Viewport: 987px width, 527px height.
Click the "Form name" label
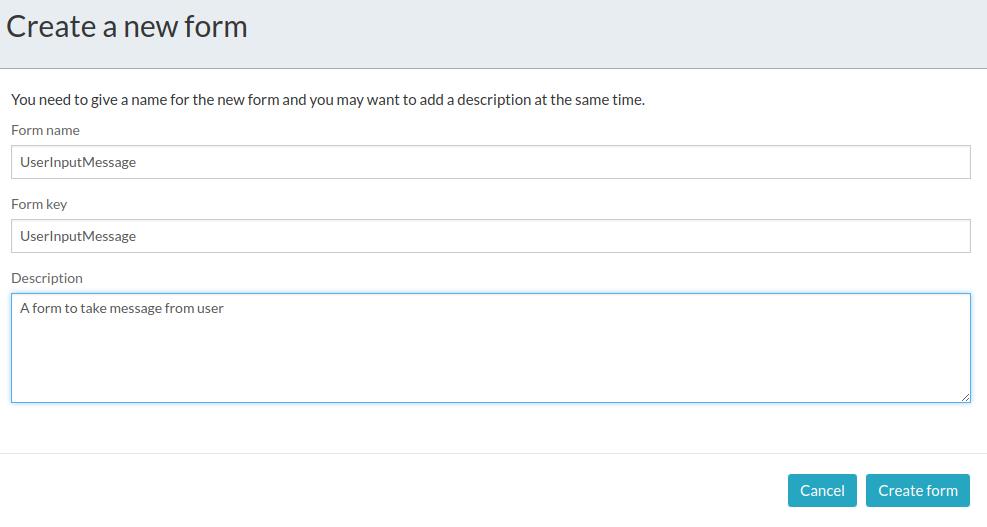(45, 130)
